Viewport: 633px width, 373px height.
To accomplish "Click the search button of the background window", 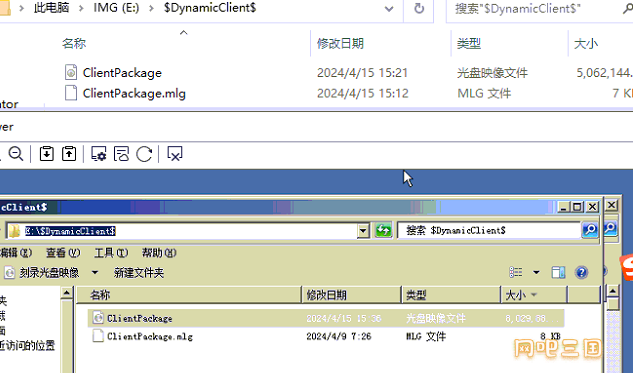I will (x=610, y=229).
